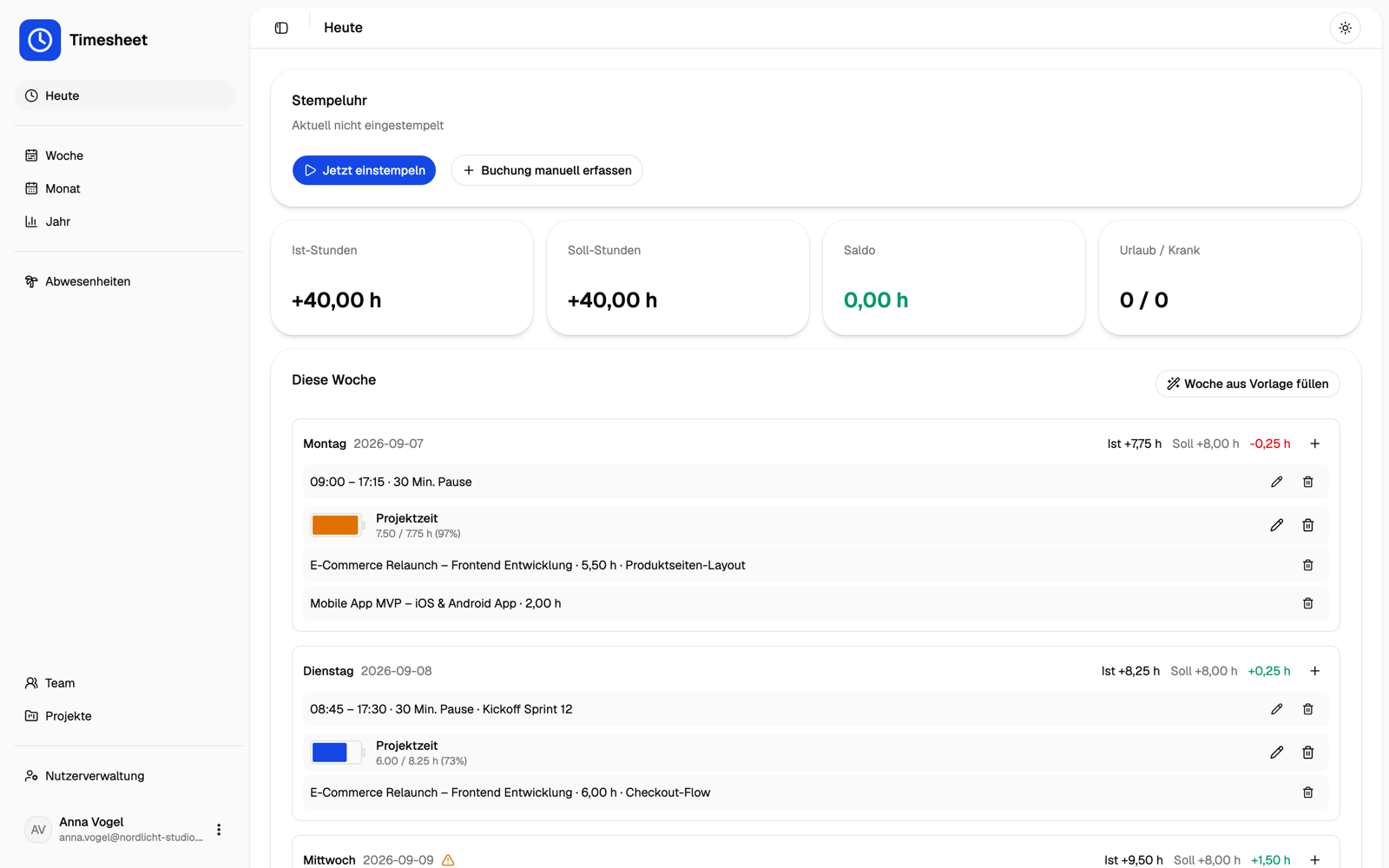This screenshot has height=868, width=1389.
Task: Click Mittwoch's +1,50 h balance
Action: click(1271, 860)
